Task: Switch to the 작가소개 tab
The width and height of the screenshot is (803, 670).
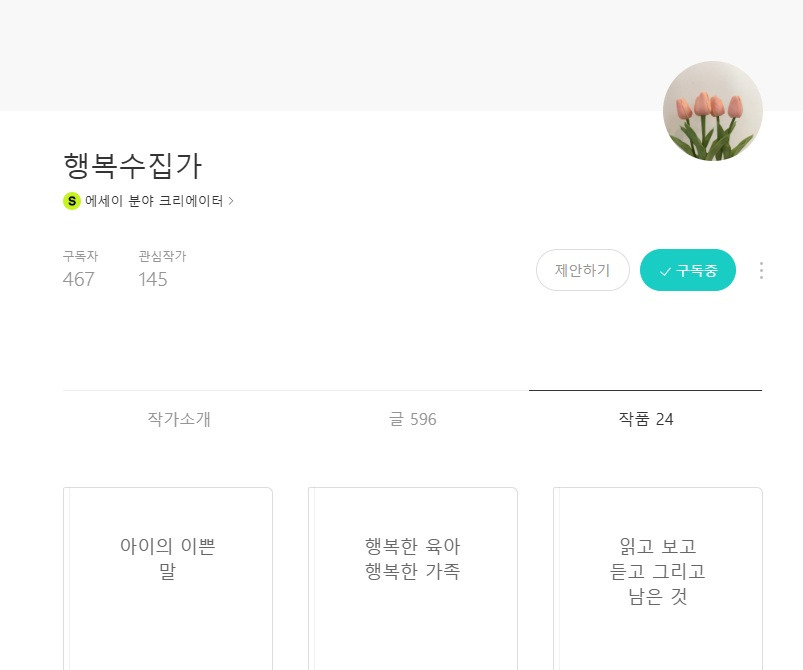Action: click(x=179, y=419)
